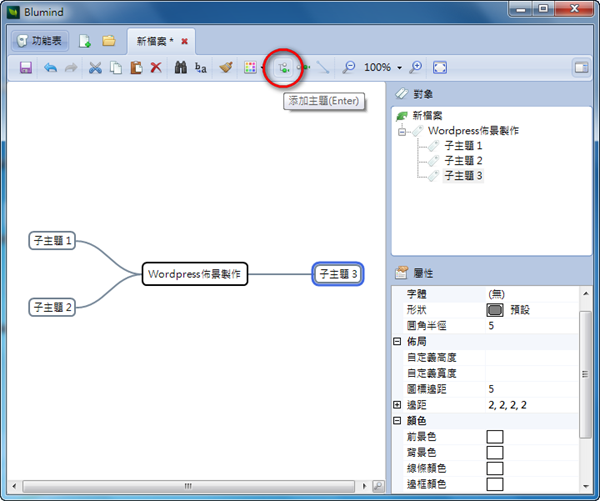Select 子主題 1 in object tree
Viewport: 600px width, 501px height.
pyautogui.click(x=463, y=145)
